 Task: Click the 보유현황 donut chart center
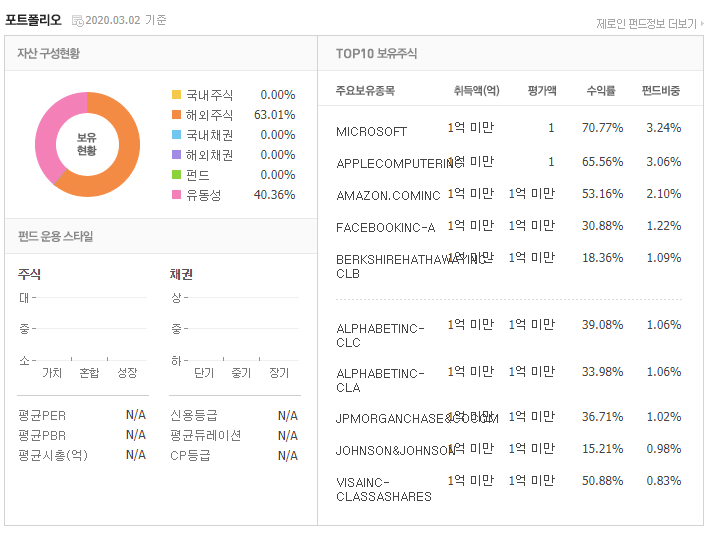pos(87,144)
